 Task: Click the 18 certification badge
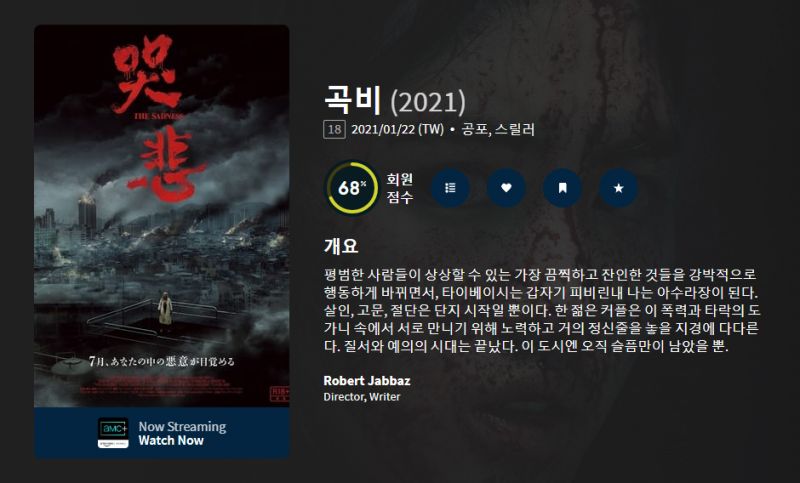334,130
